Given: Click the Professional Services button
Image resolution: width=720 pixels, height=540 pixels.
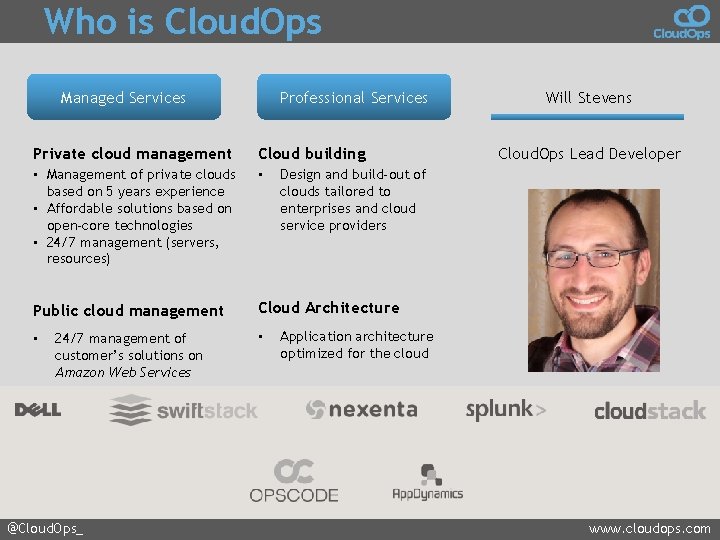Looking at the screenshot, I should click(354, 97).
